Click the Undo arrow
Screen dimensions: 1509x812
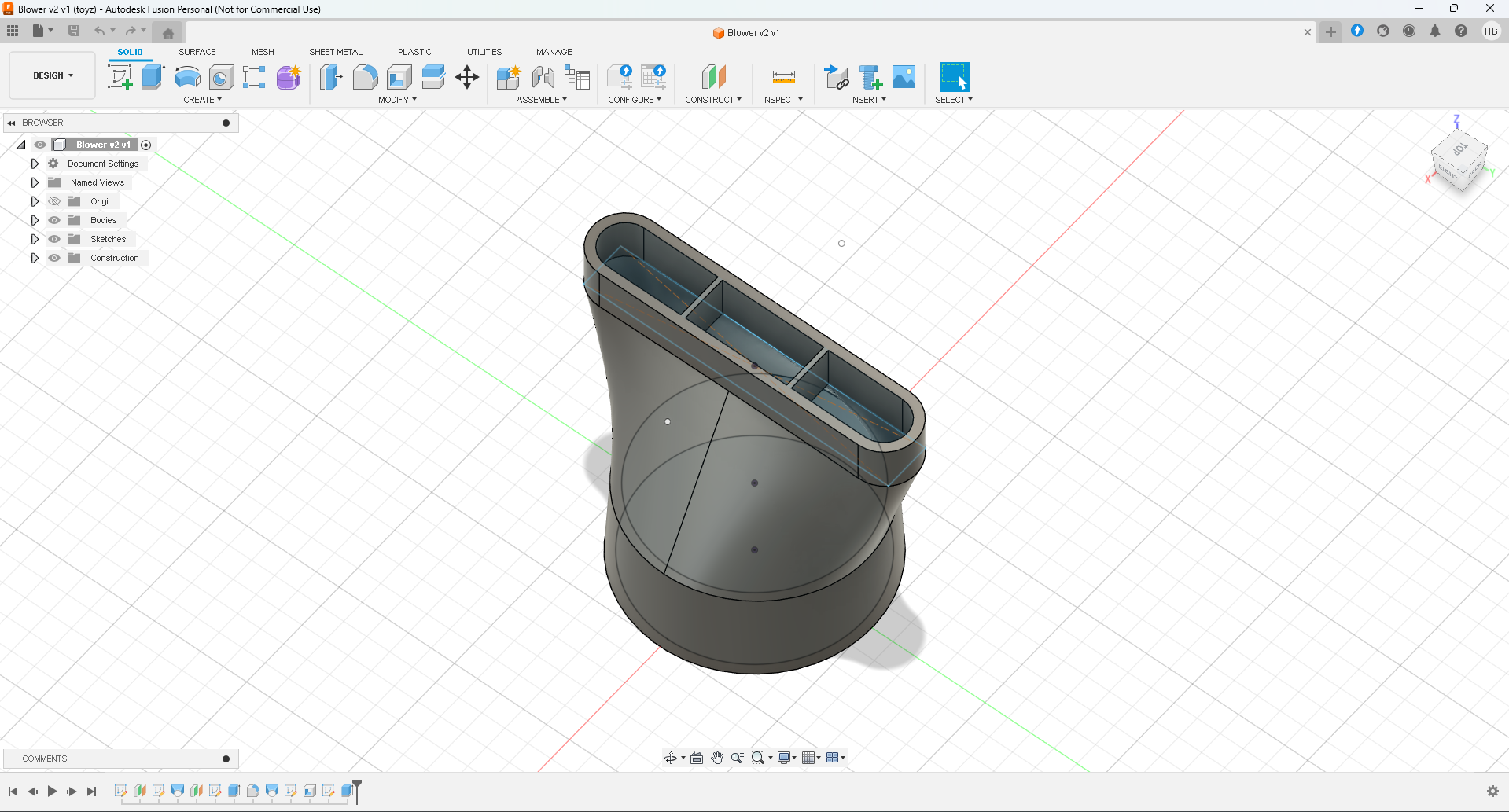100,31
